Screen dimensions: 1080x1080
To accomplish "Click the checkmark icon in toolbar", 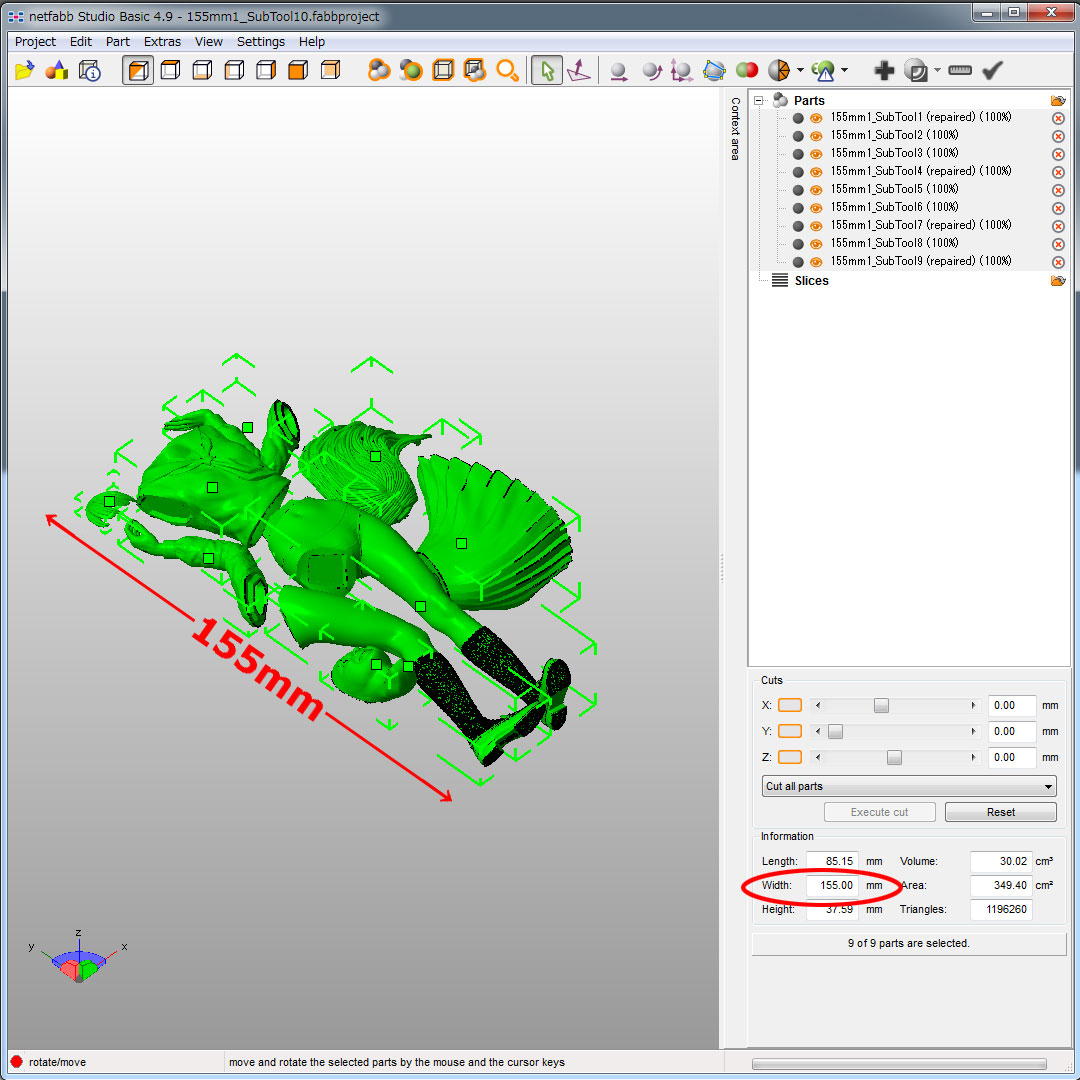I will pyautogui.click(x=992, y=70).
